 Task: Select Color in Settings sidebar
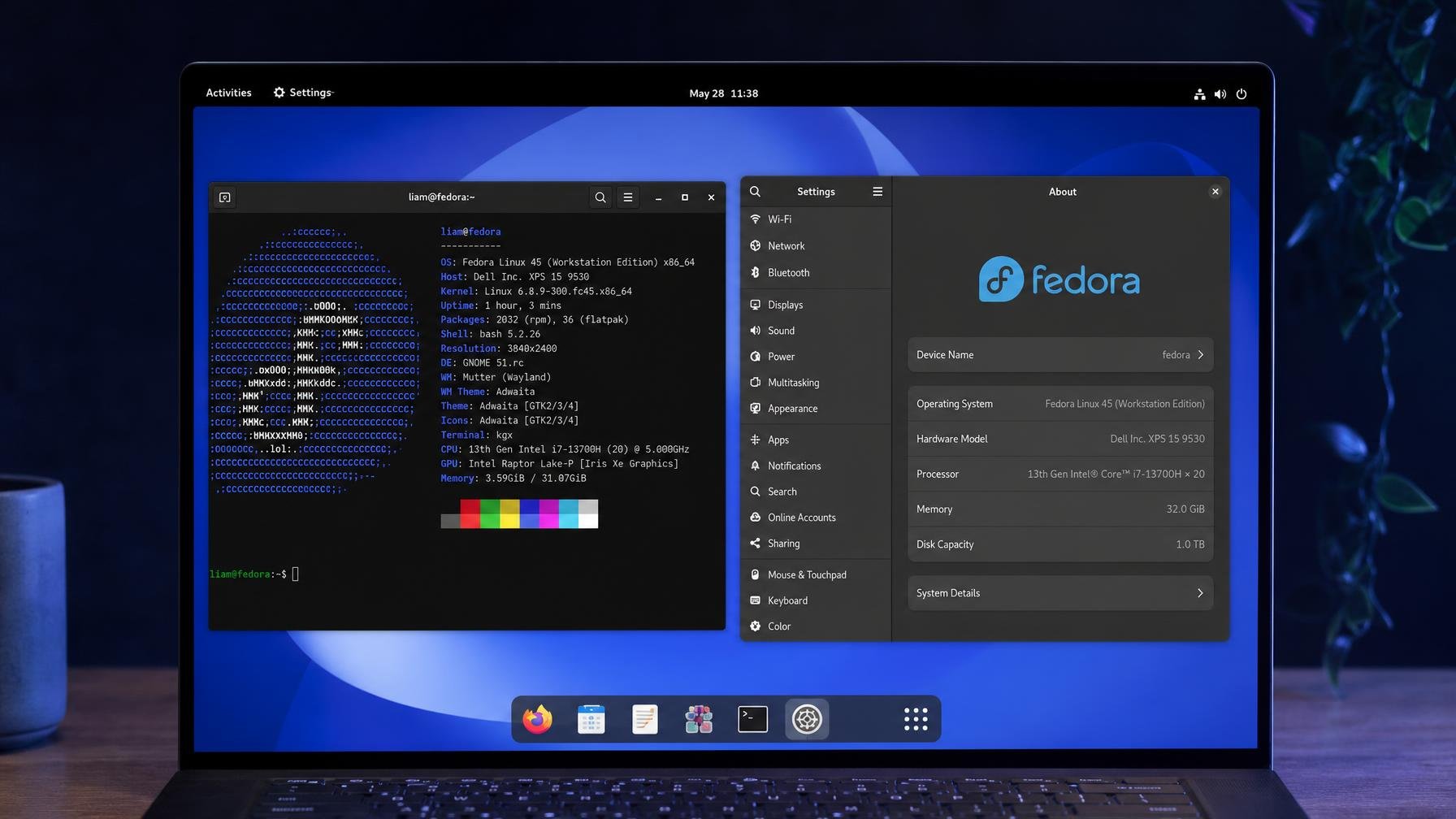[816, 626]
